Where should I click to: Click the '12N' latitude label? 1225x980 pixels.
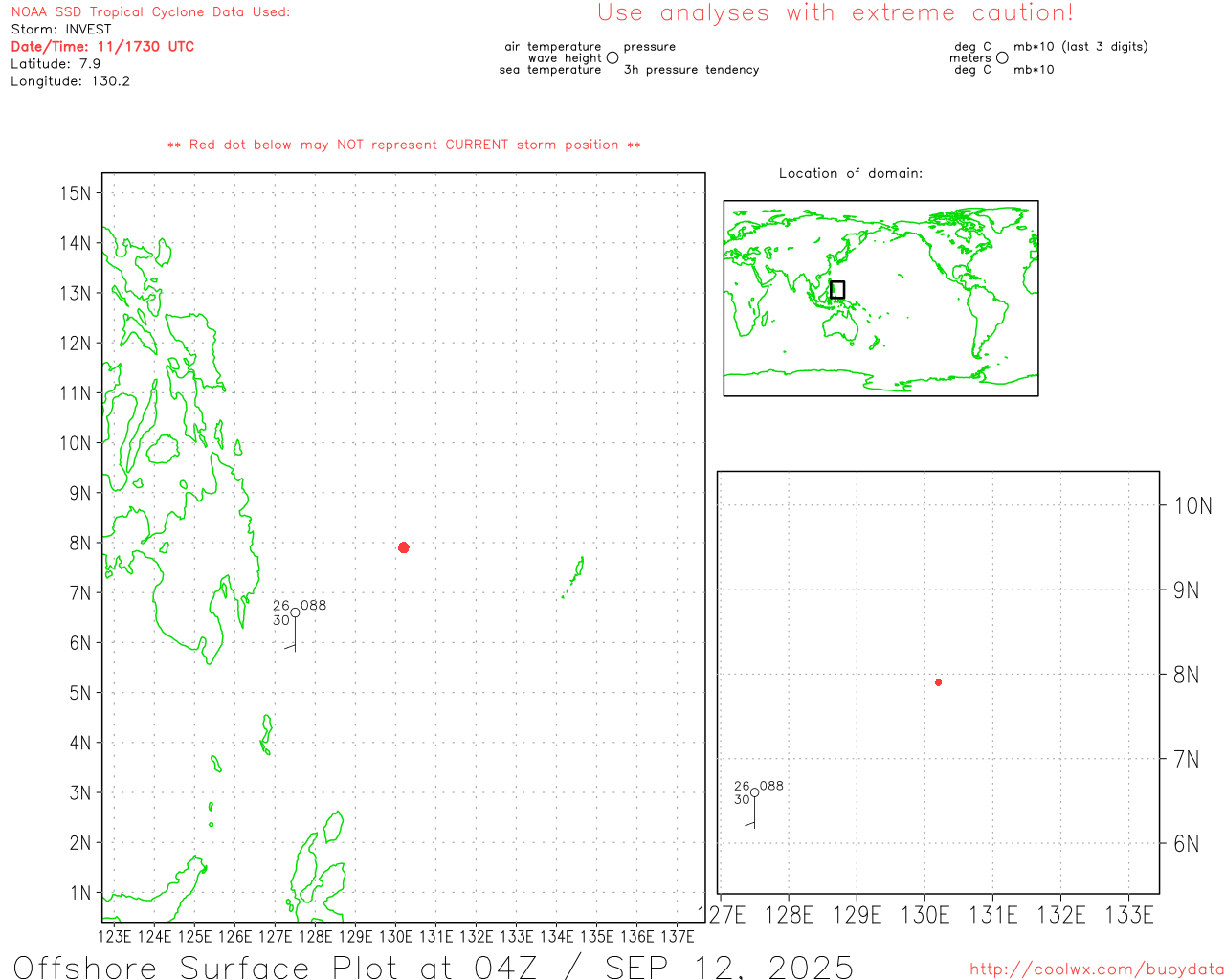(x=75, y=344)
